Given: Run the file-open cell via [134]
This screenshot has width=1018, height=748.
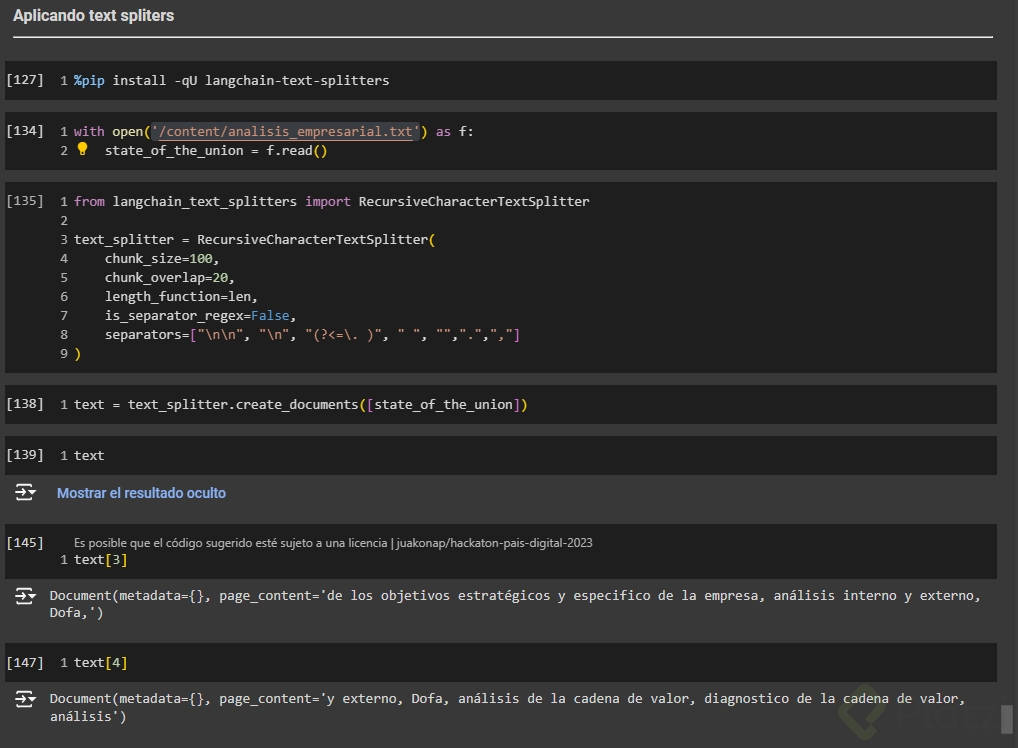Looking at the screenshot, I should tap(25, 131).
